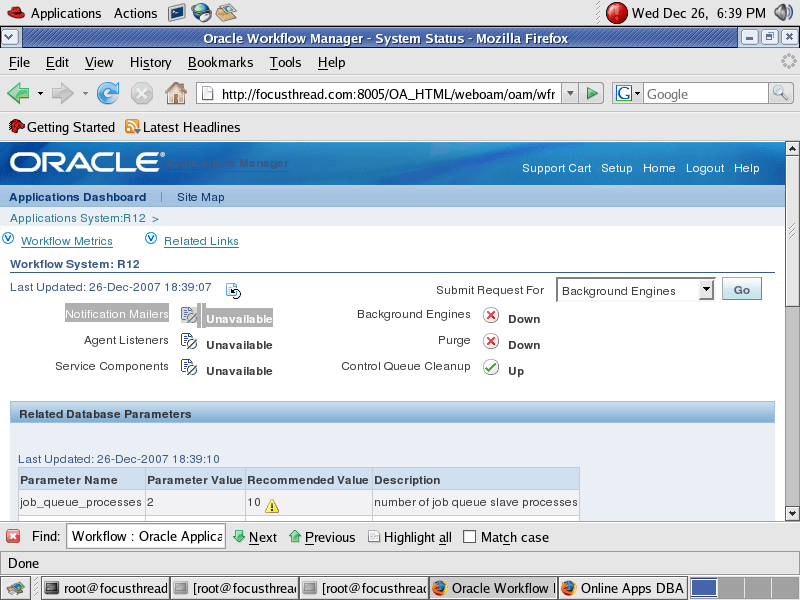Image resolution: width=800 pixels, height=600 pixels.
Task: Open the Notification Mailers configuration icon
Action: pyautogui.click(x=187, y=313)
